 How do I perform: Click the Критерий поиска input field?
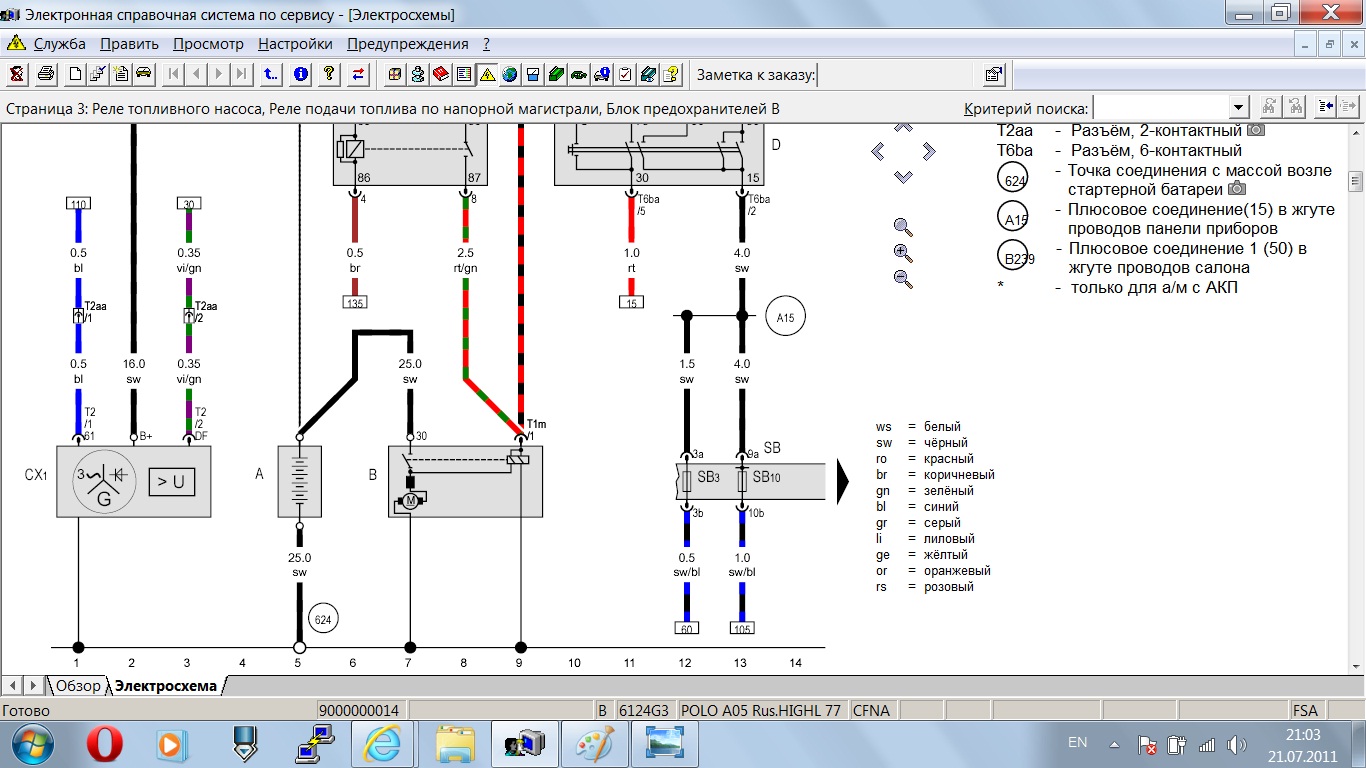(x=1160, y=108)
